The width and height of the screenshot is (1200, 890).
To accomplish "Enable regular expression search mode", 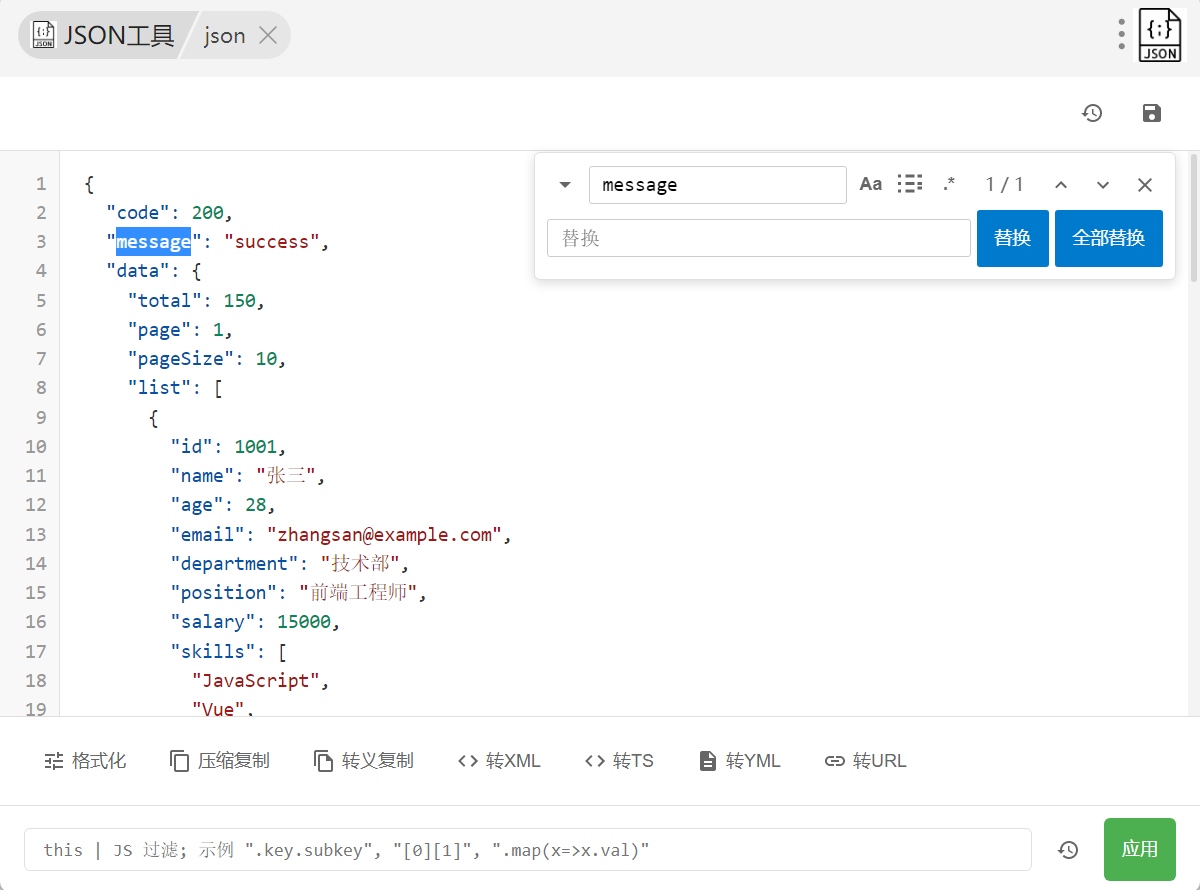I will pyautogui.click(x=948, y=184).
